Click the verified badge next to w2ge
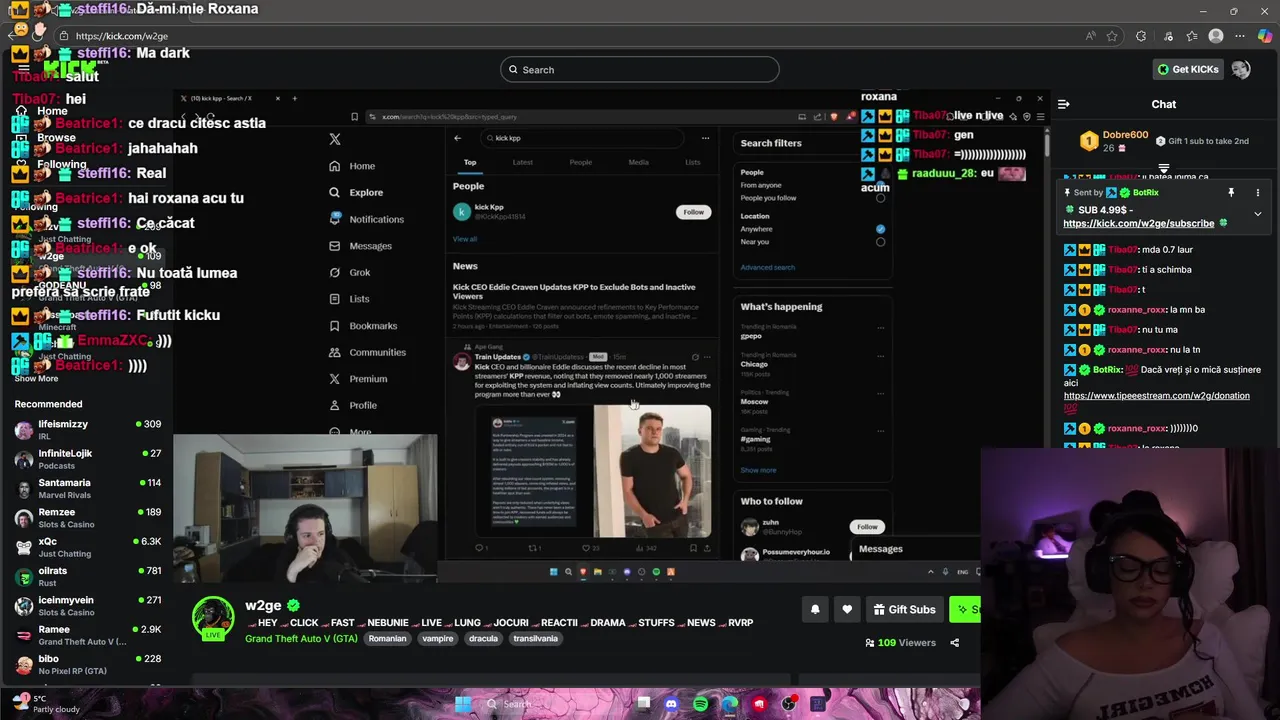The width and height of the screenshot is (1280, 720). [x=293, y=606]
